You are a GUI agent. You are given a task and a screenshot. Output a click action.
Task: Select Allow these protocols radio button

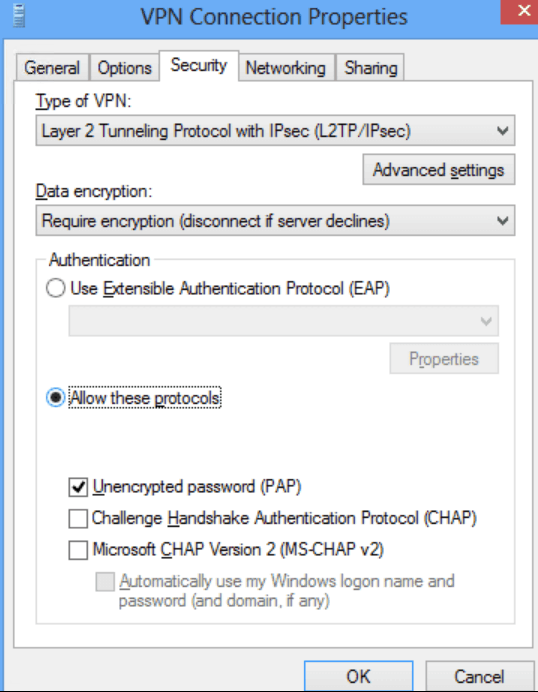tap(56, 398)
